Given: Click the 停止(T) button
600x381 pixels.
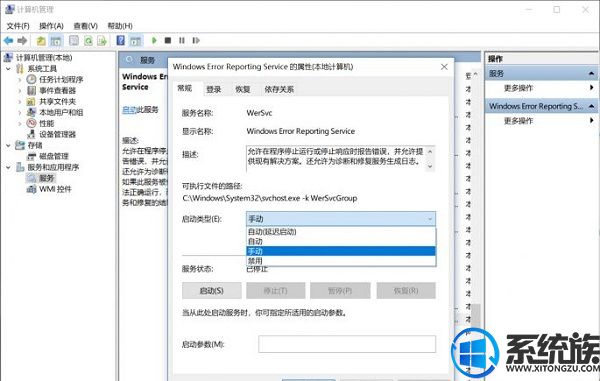Looking at the screenshot, I should (x=276, y=291).
